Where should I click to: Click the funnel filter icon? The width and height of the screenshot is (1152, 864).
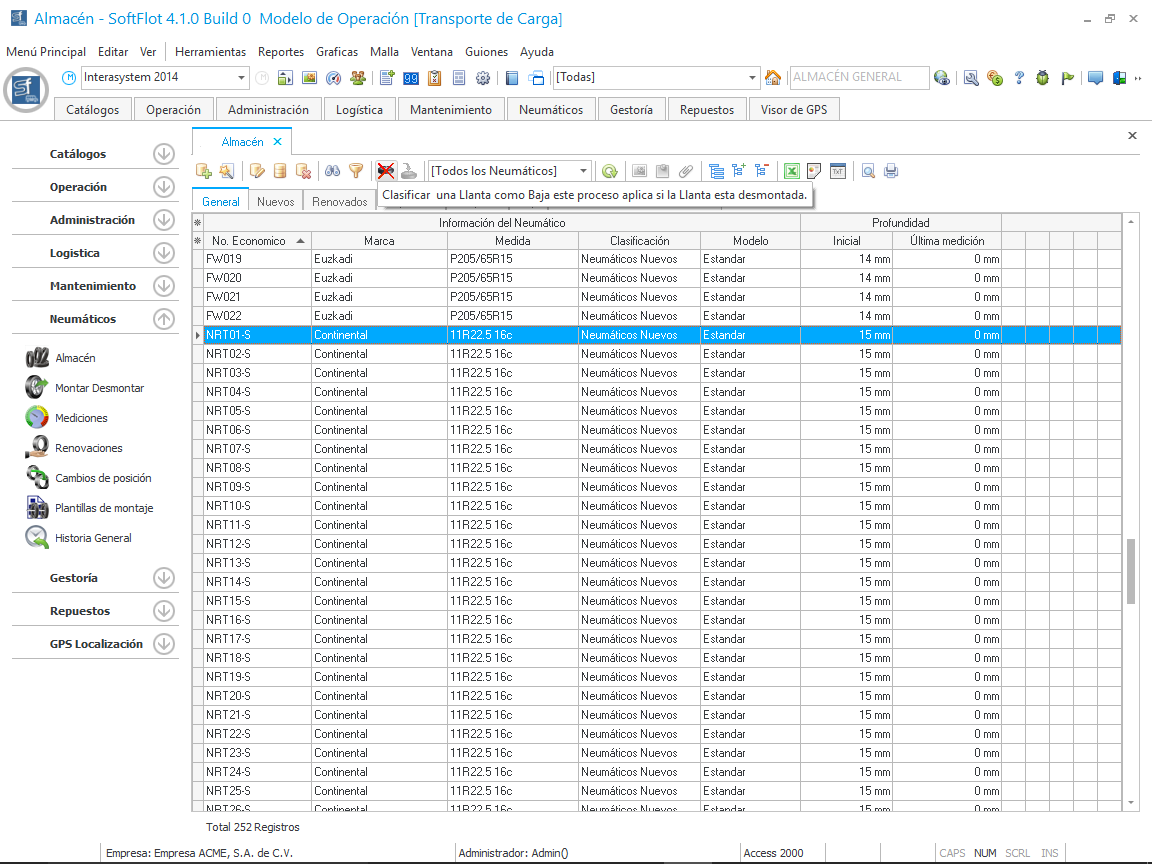coord(355,171)
